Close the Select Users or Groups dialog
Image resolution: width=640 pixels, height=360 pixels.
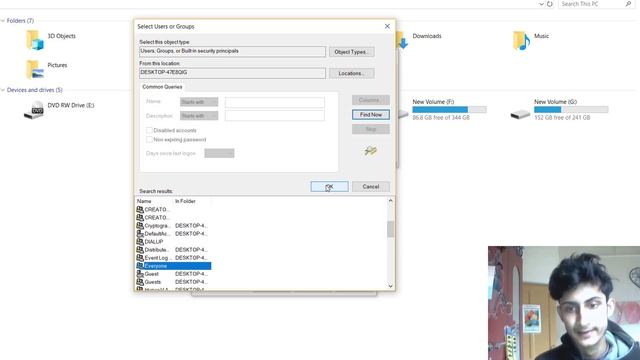pyautogui.click(x=387, y=26)
